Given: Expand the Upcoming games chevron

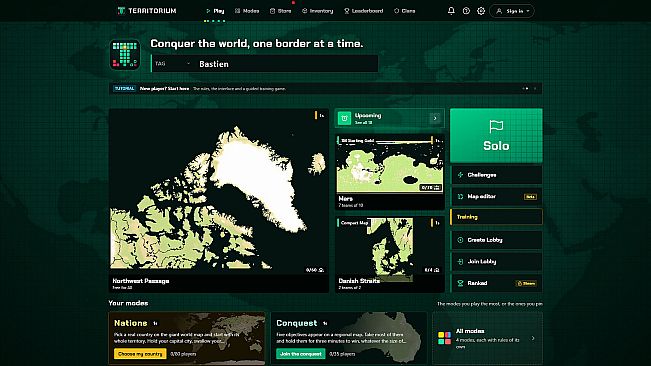Looking at the screenshot, I should tap(435, 118).
